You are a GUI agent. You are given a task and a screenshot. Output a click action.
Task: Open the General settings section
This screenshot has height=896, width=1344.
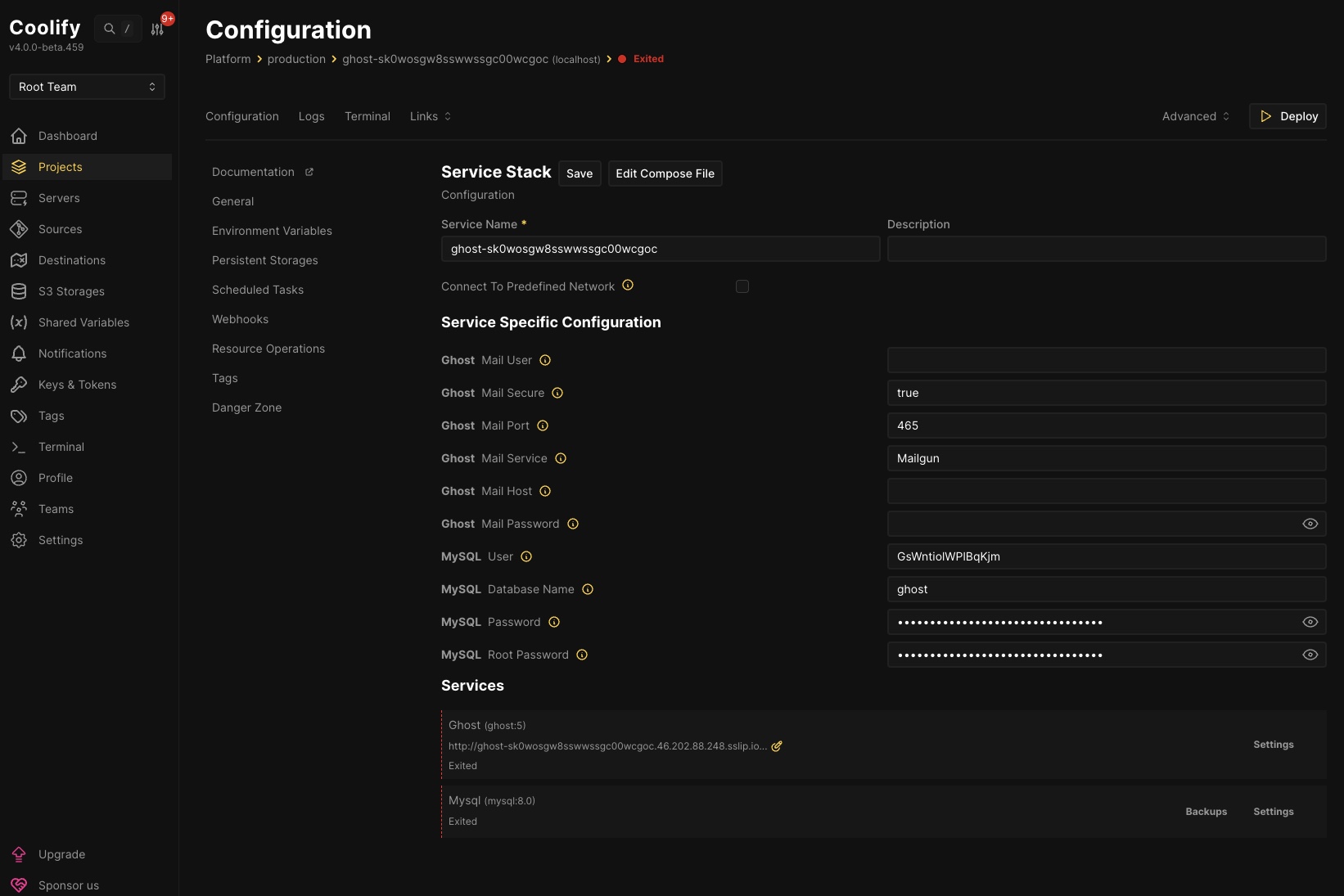(x=233, y=201)
